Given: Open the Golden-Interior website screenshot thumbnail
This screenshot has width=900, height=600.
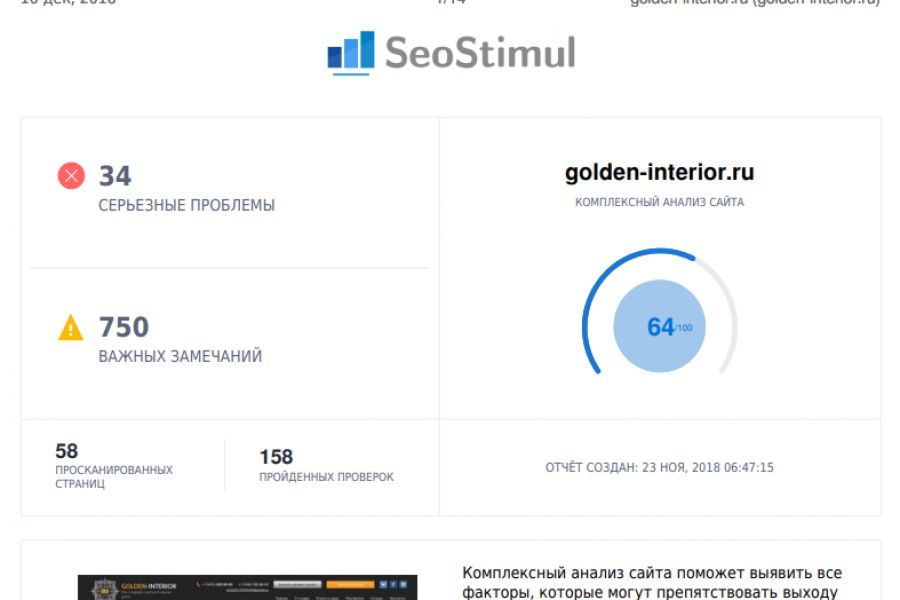Looking at the screenshot, I should point(247,587).
